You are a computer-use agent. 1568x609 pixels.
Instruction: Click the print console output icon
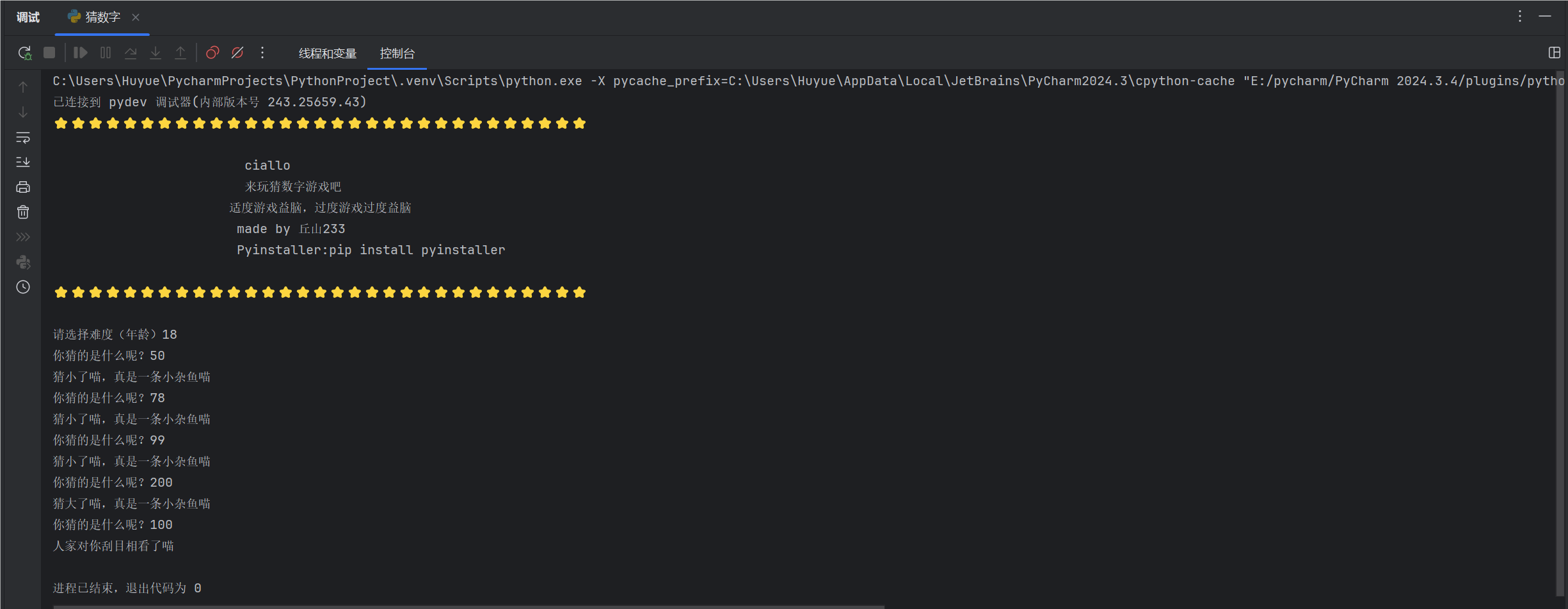(23, 187)
